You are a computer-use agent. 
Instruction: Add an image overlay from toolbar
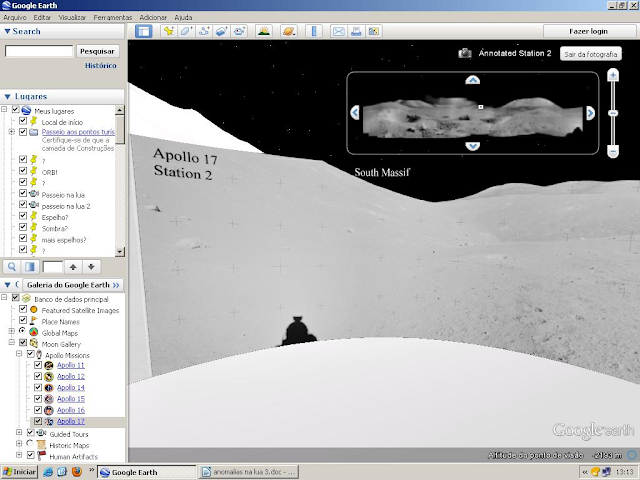[221, 31]
